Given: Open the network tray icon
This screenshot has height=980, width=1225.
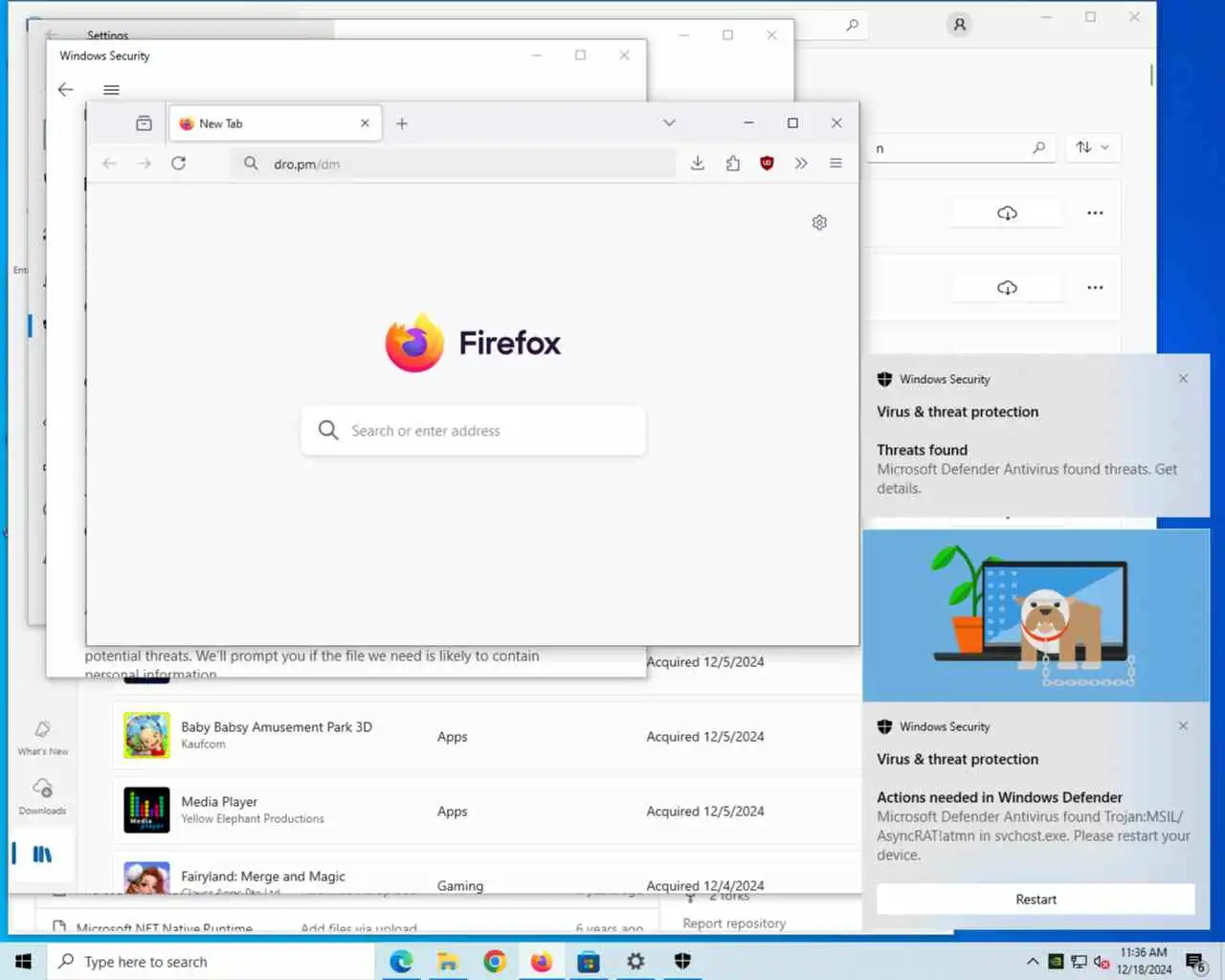Looking at the screenshot, I should coord(1079,961).
